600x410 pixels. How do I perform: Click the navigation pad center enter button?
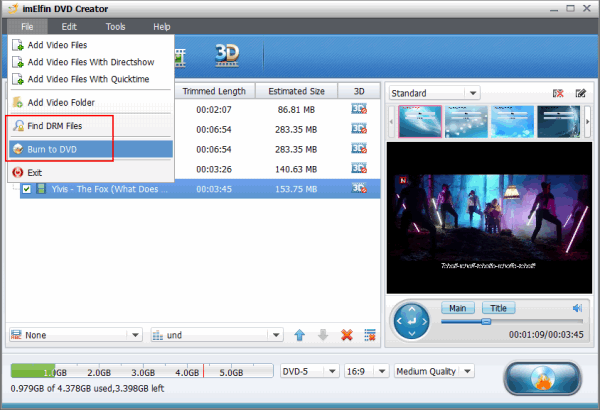click(x=412, y=321)
